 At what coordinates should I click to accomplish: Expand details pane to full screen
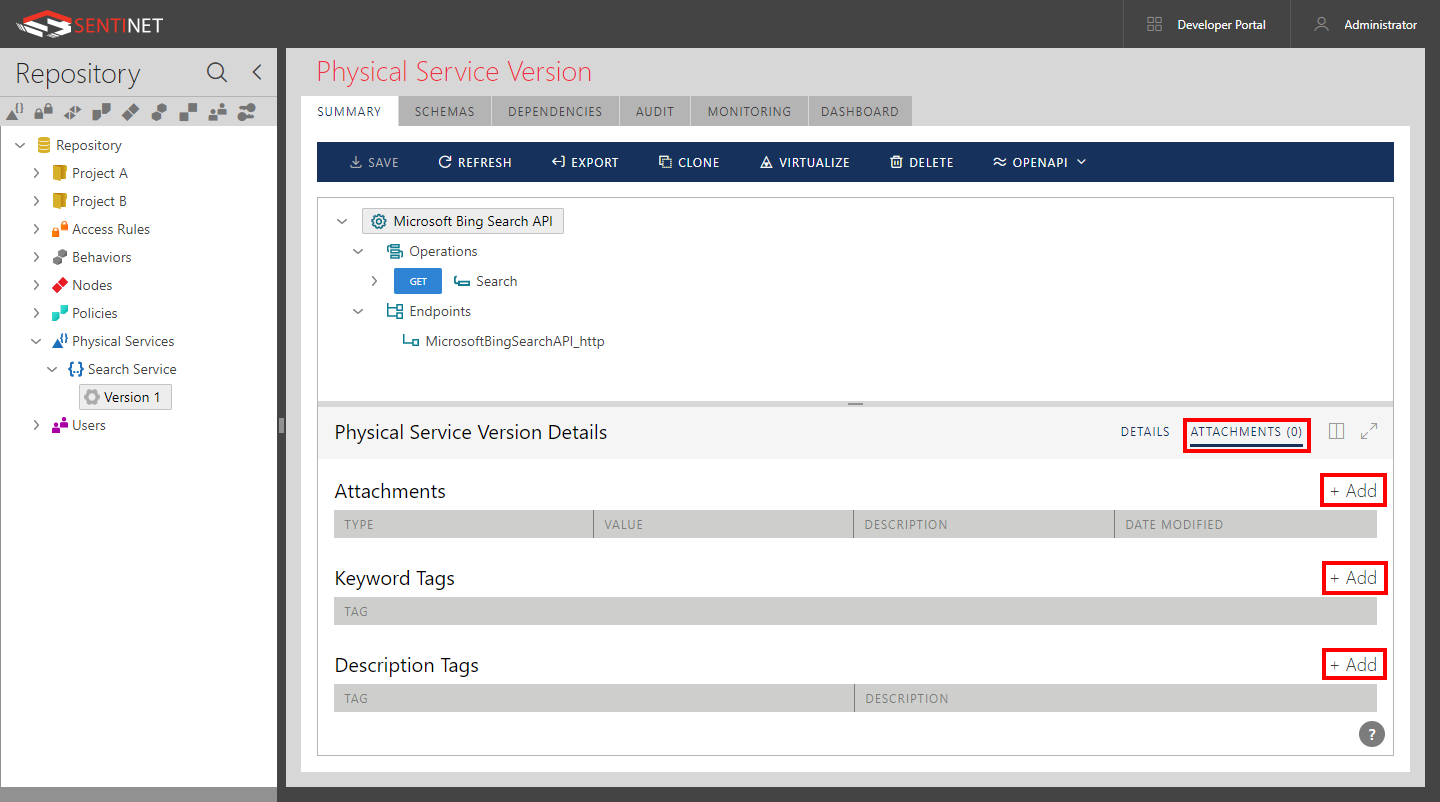[x=1369, y=431]
